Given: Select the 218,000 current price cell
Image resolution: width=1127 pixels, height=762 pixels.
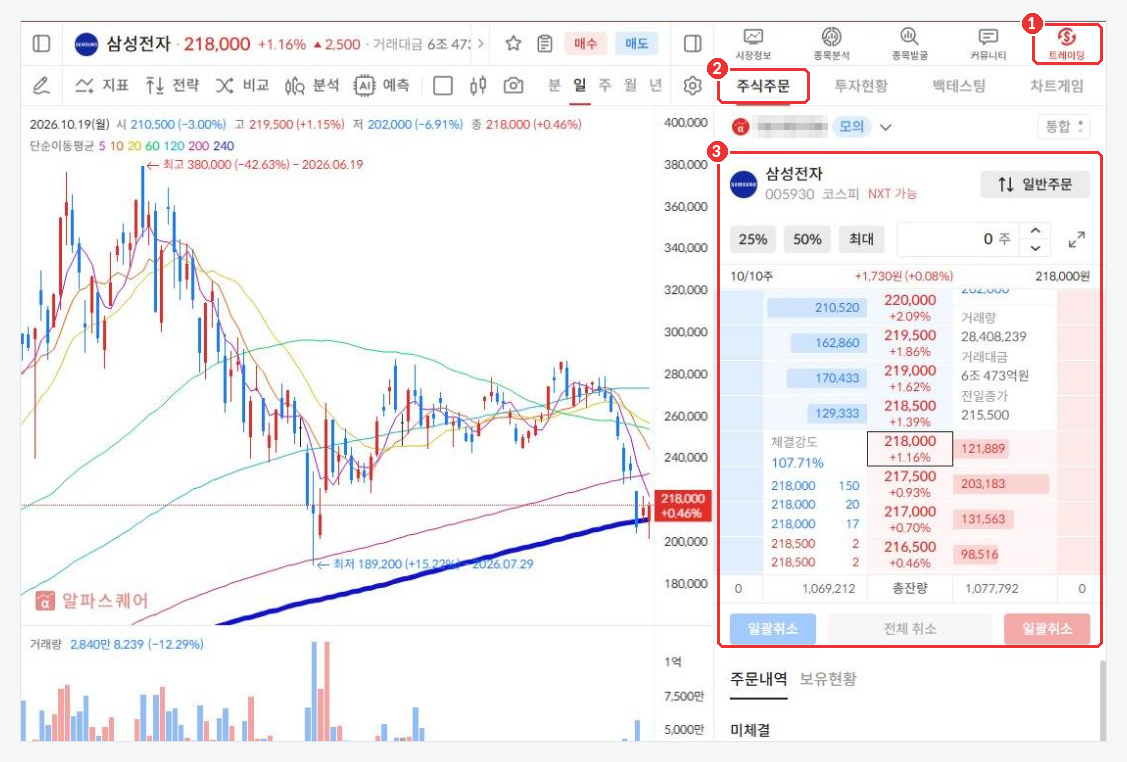Looking at the screenshot, I should tap(910, 449).
